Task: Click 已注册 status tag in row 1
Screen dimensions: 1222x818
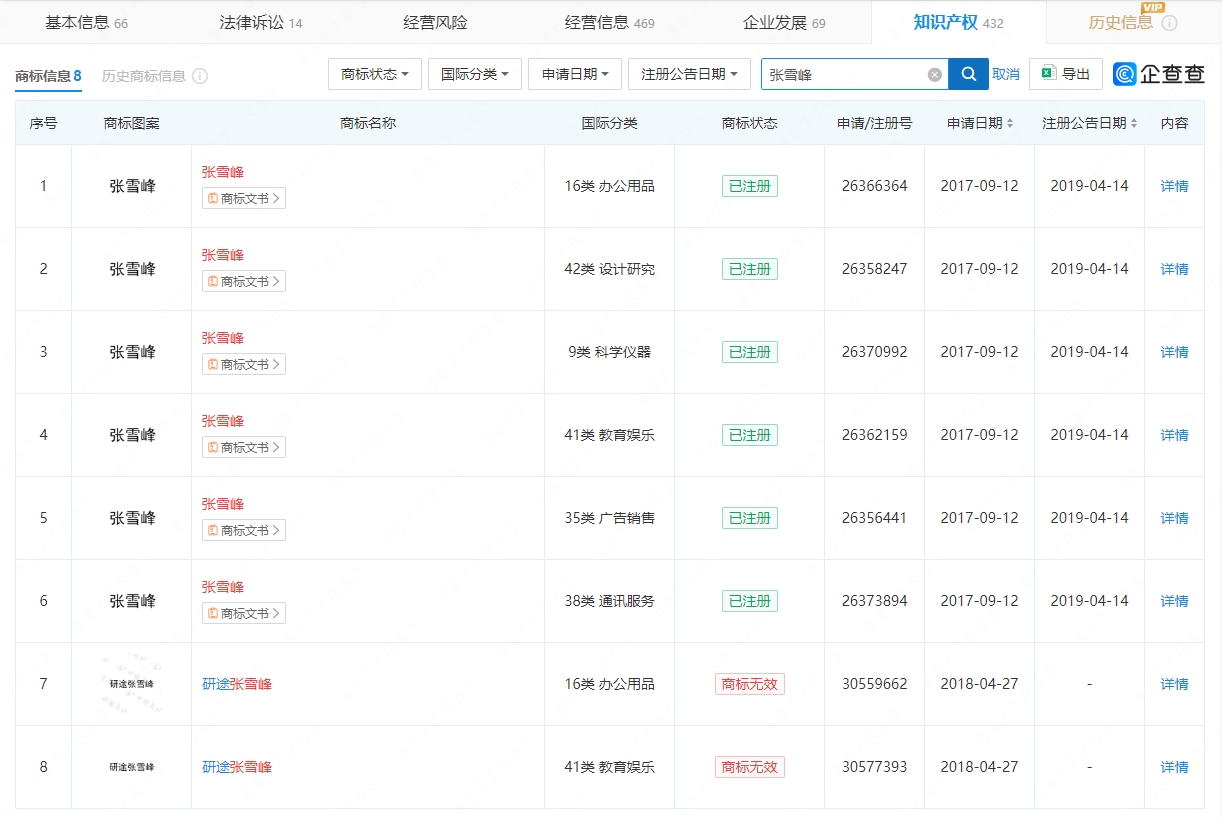Action: [750, 186]
